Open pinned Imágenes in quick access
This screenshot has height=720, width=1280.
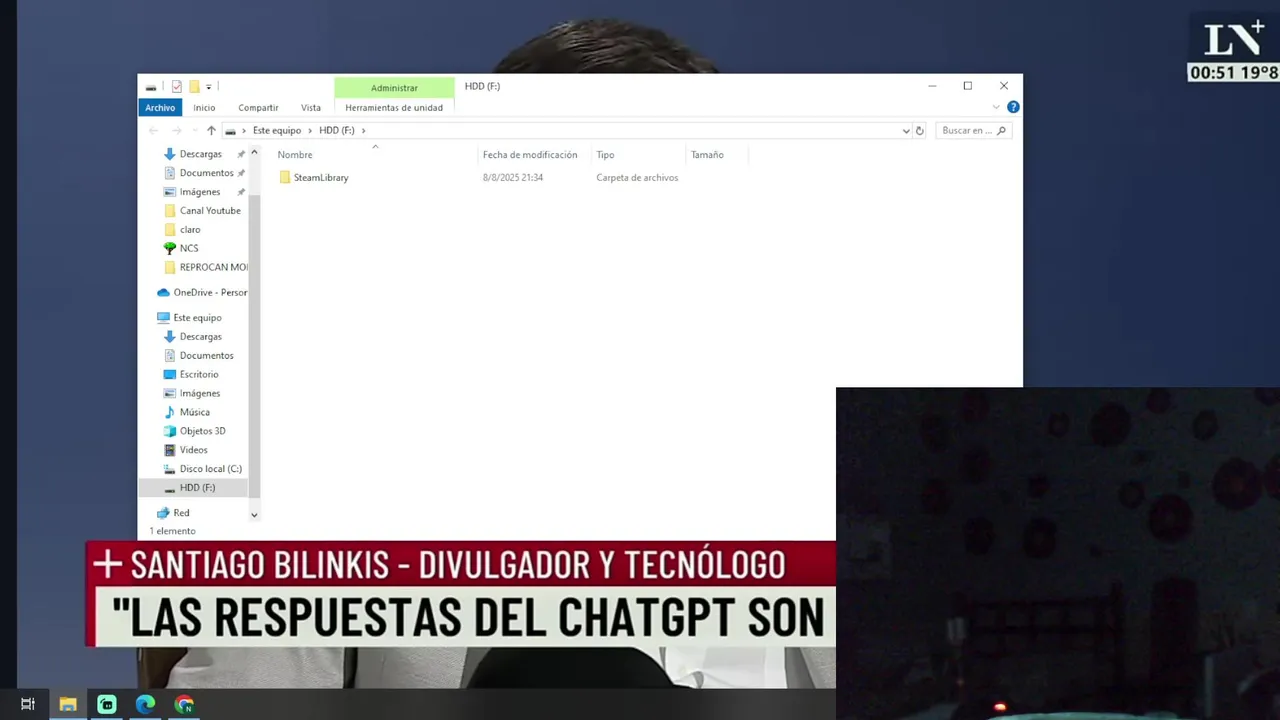coord(200,192)
